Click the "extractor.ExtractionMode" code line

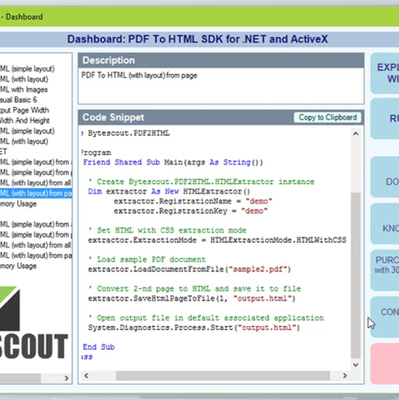[x=217, y=240]
